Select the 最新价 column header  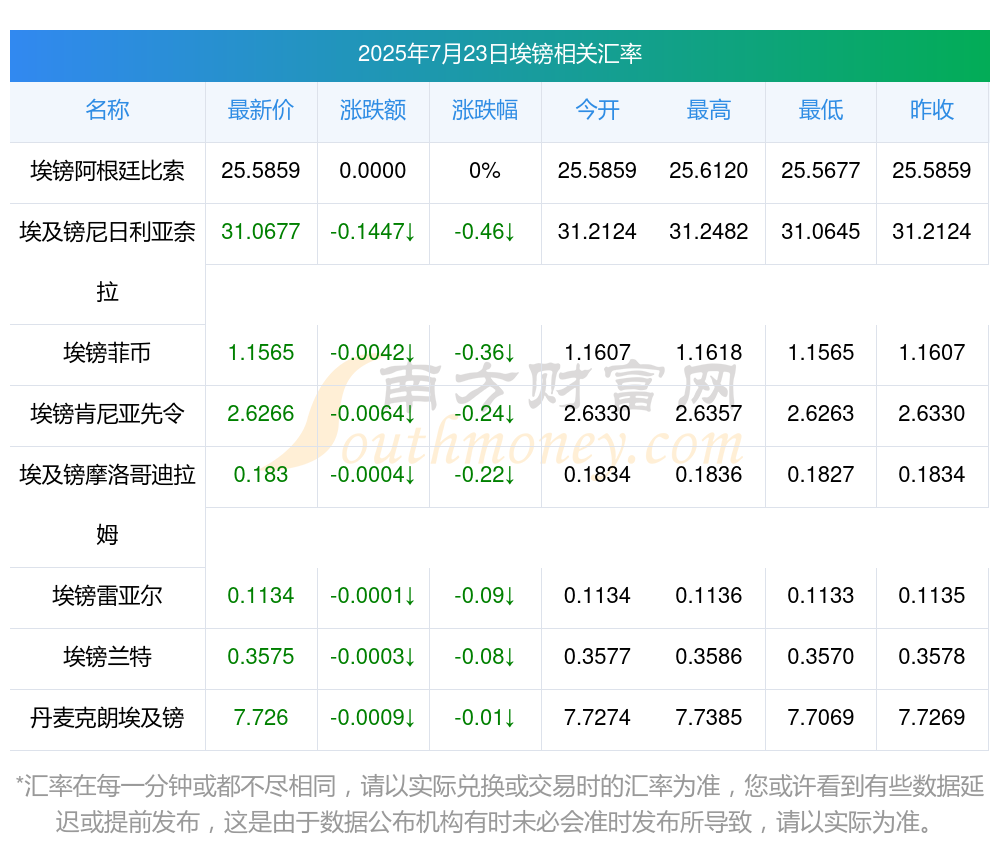(x=261, y=110)
